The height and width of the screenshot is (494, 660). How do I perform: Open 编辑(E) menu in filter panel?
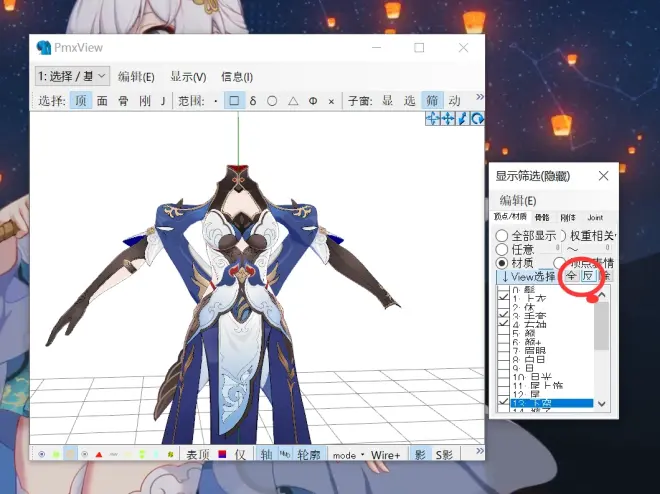517,201
